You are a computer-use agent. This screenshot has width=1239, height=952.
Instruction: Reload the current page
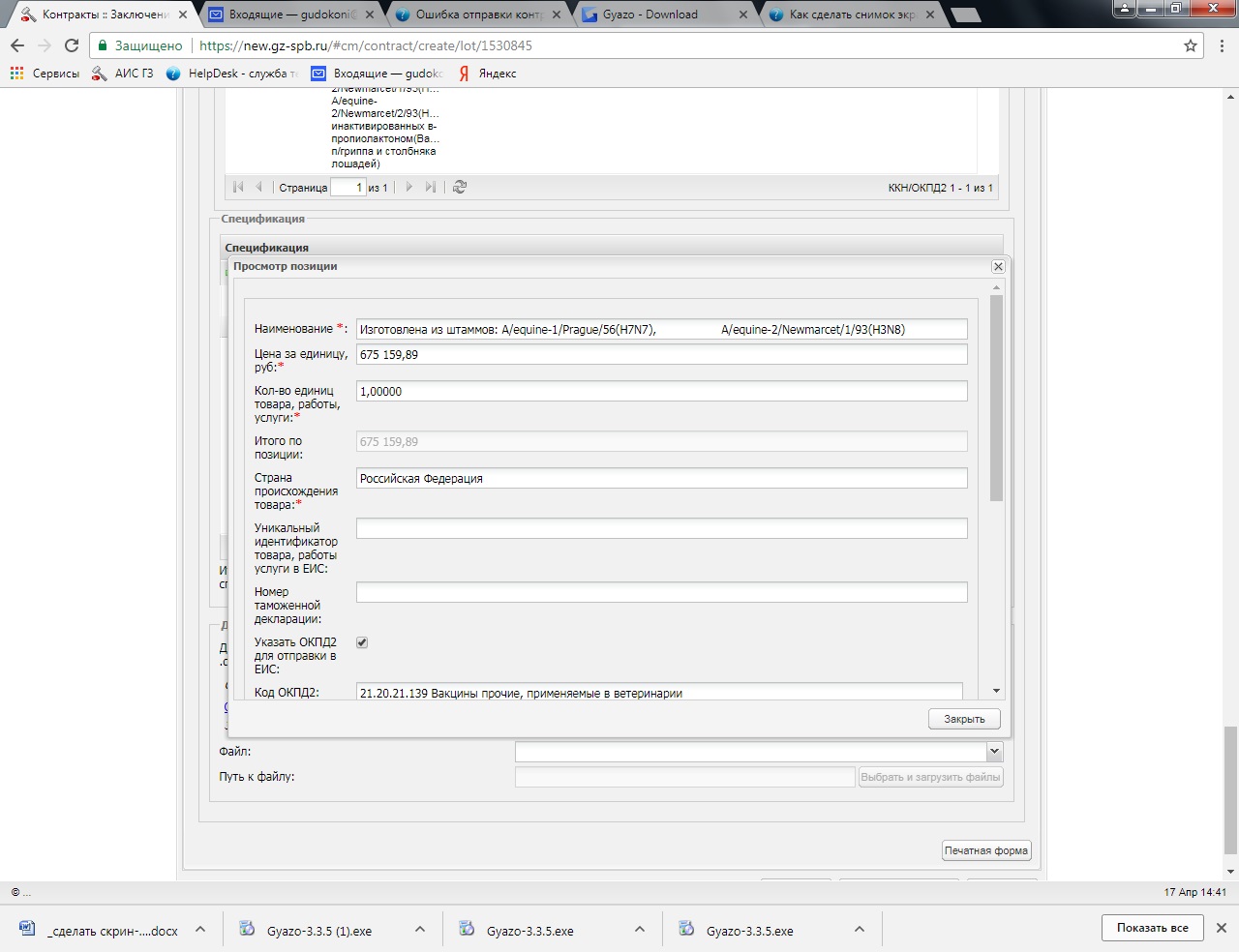[x=72, y=45]
